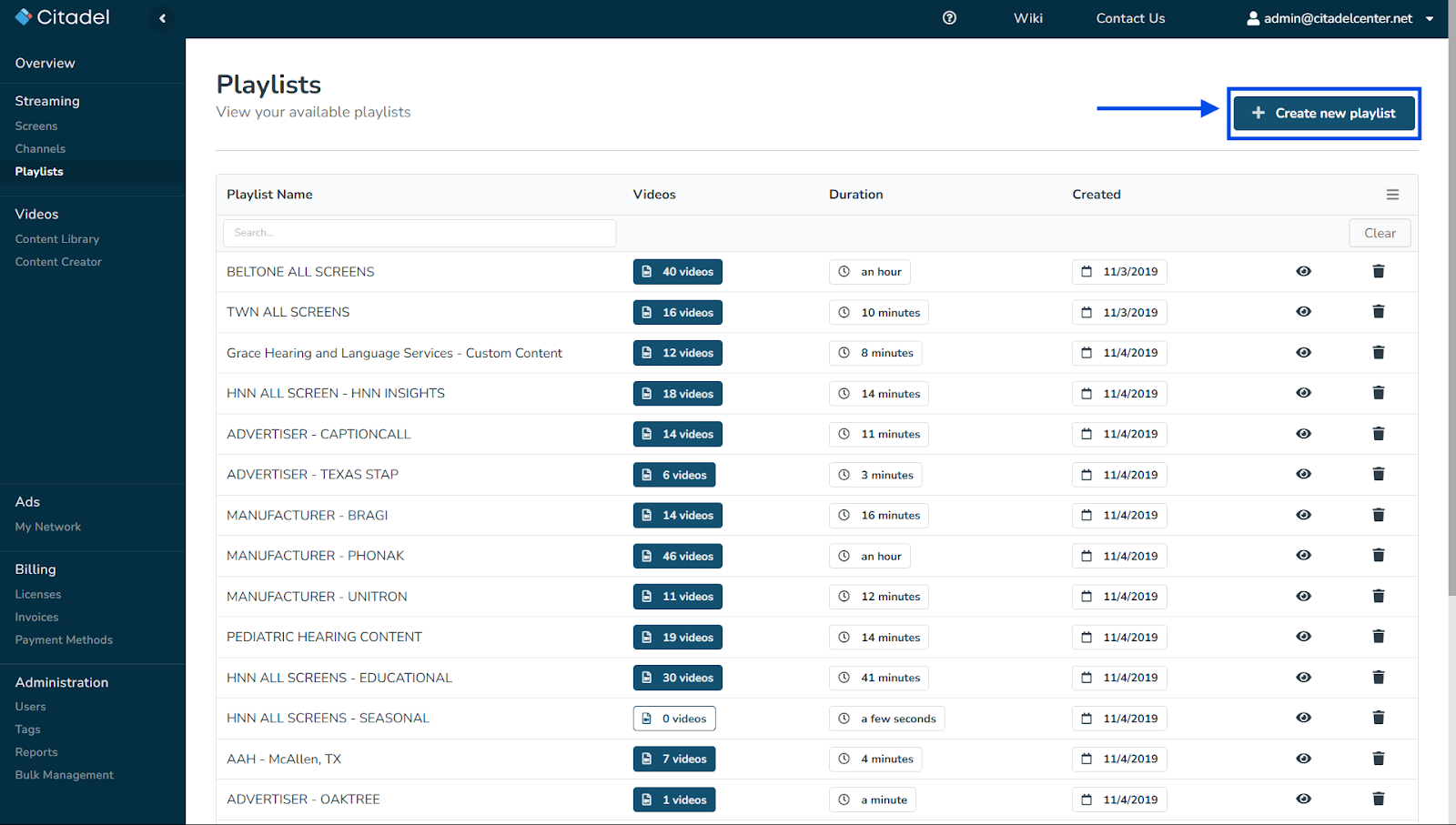This screenshot has height=825, width=1456.
Task: Toggle eye icon for MANUFACTURER - BRAGI
Action: [x=1304, y=515]
